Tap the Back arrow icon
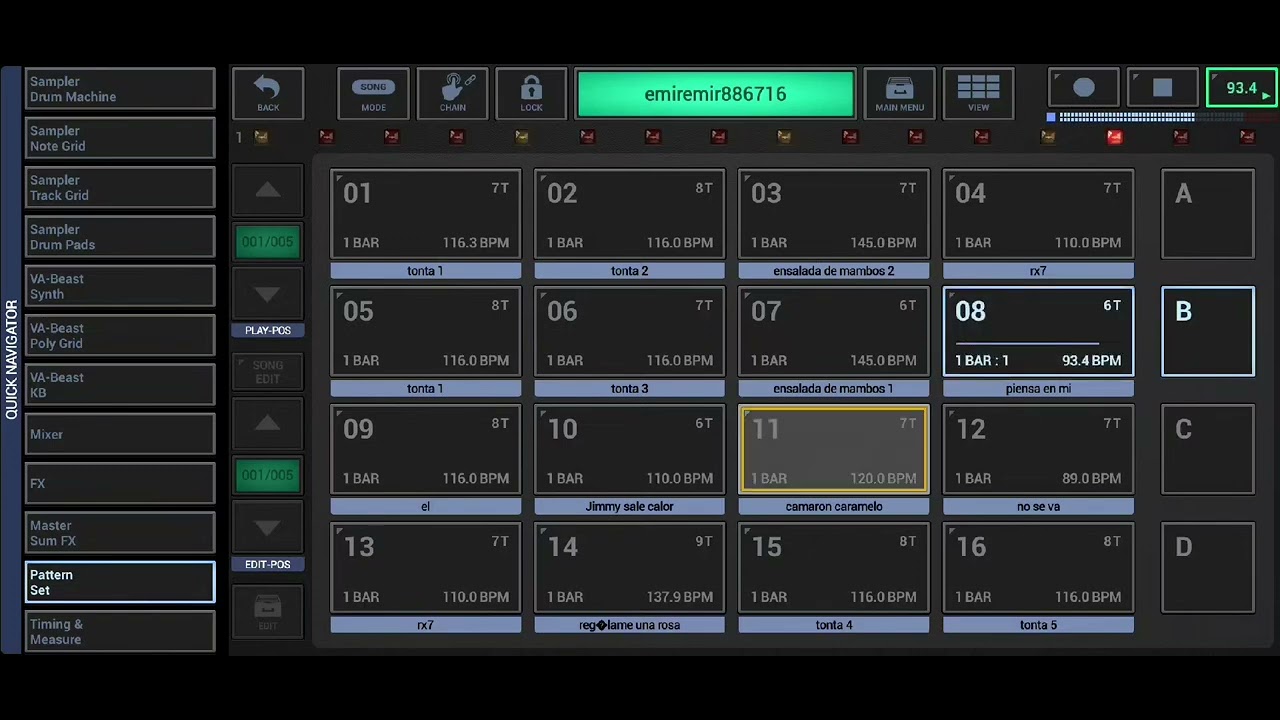The width and height of the screenshot is (1280, 720). 268,94
